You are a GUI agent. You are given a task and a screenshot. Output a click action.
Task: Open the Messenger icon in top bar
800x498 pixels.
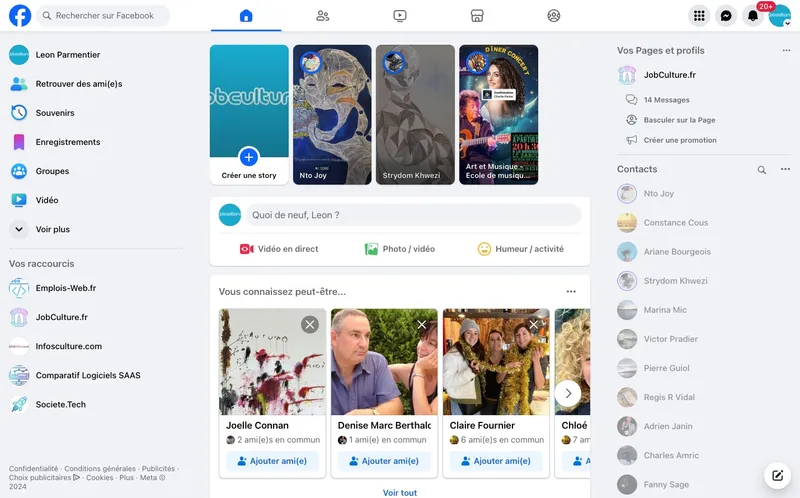click(727, 16)
